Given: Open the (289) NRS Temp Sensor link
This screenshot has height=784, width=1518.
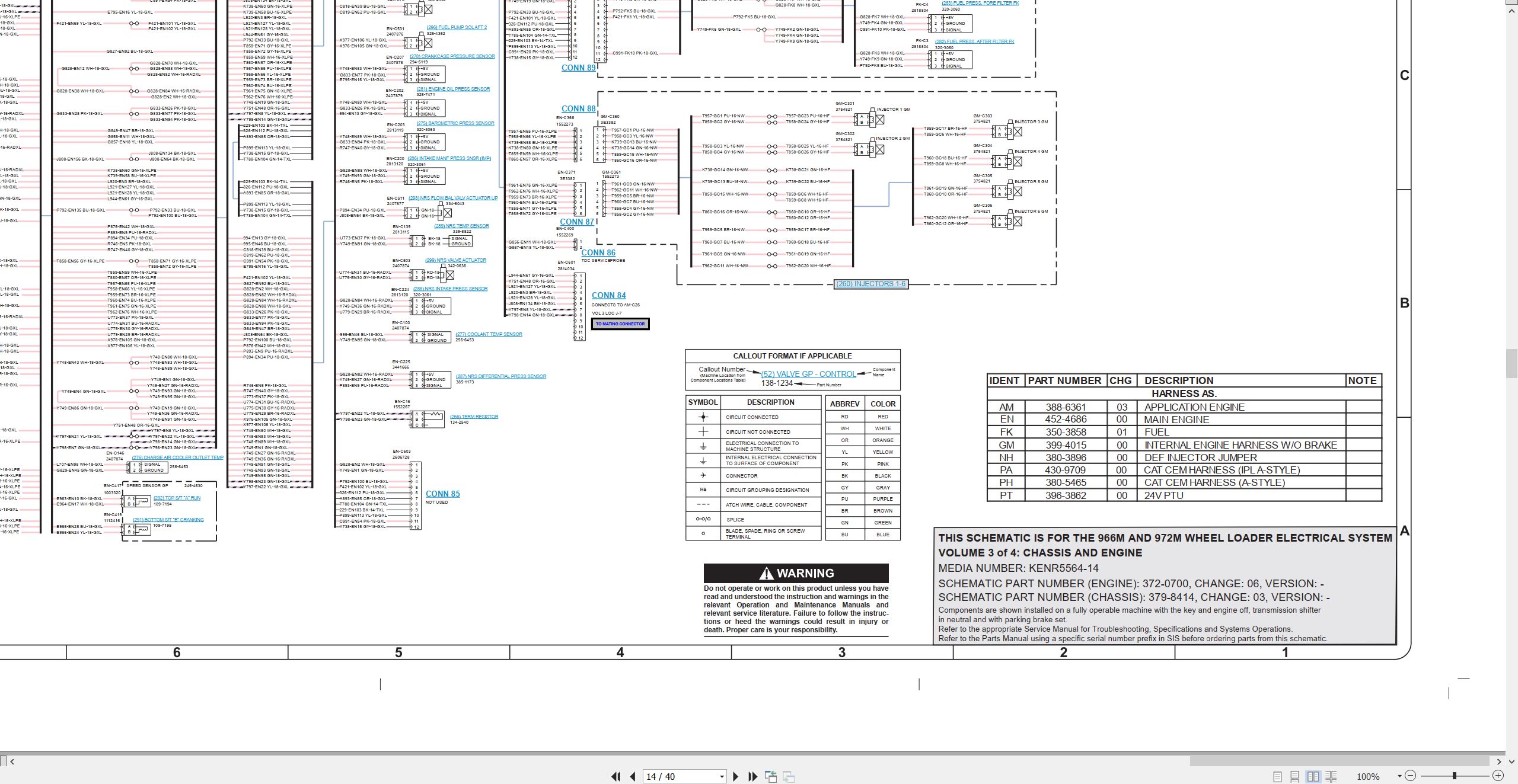Looking at the screenshot, I should (461, 226).
